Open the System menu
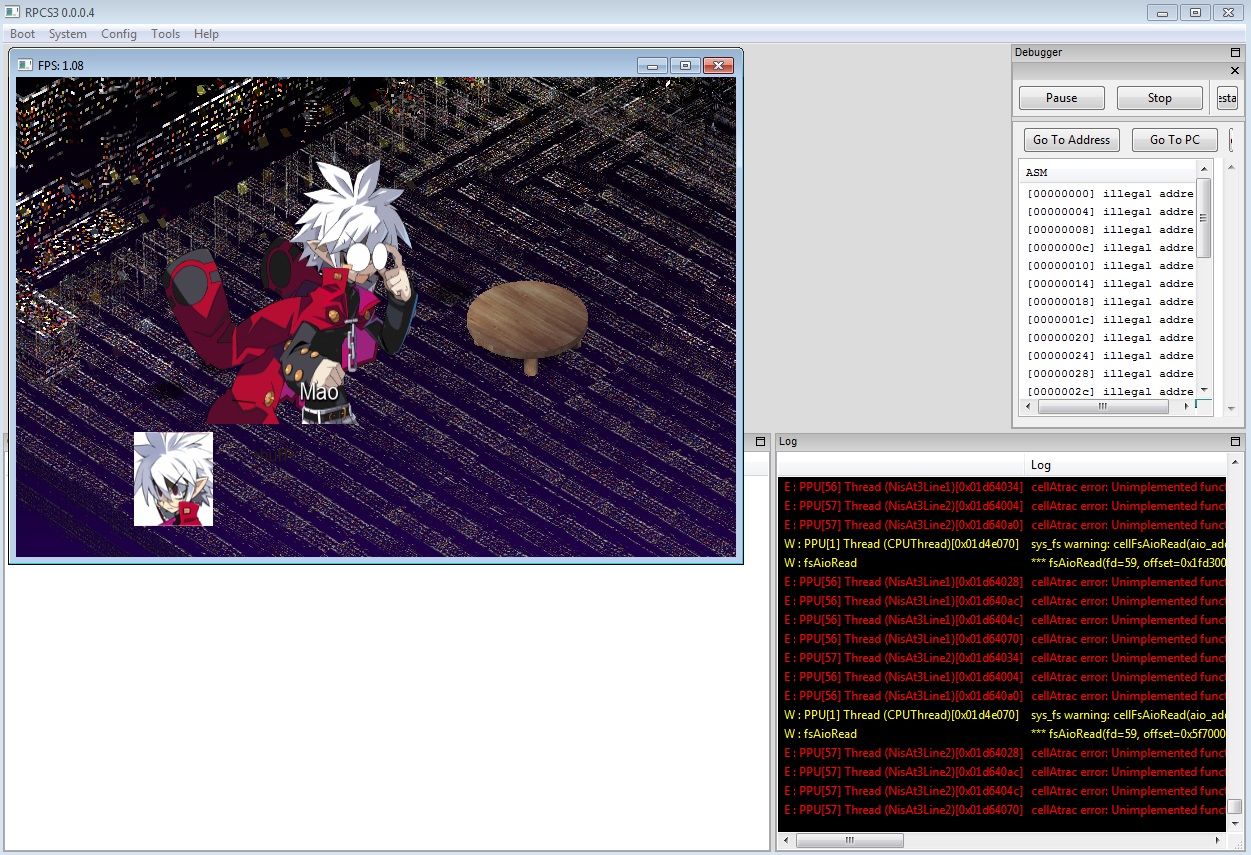This screenshot has width=1251, height=855. coord(67,34)
